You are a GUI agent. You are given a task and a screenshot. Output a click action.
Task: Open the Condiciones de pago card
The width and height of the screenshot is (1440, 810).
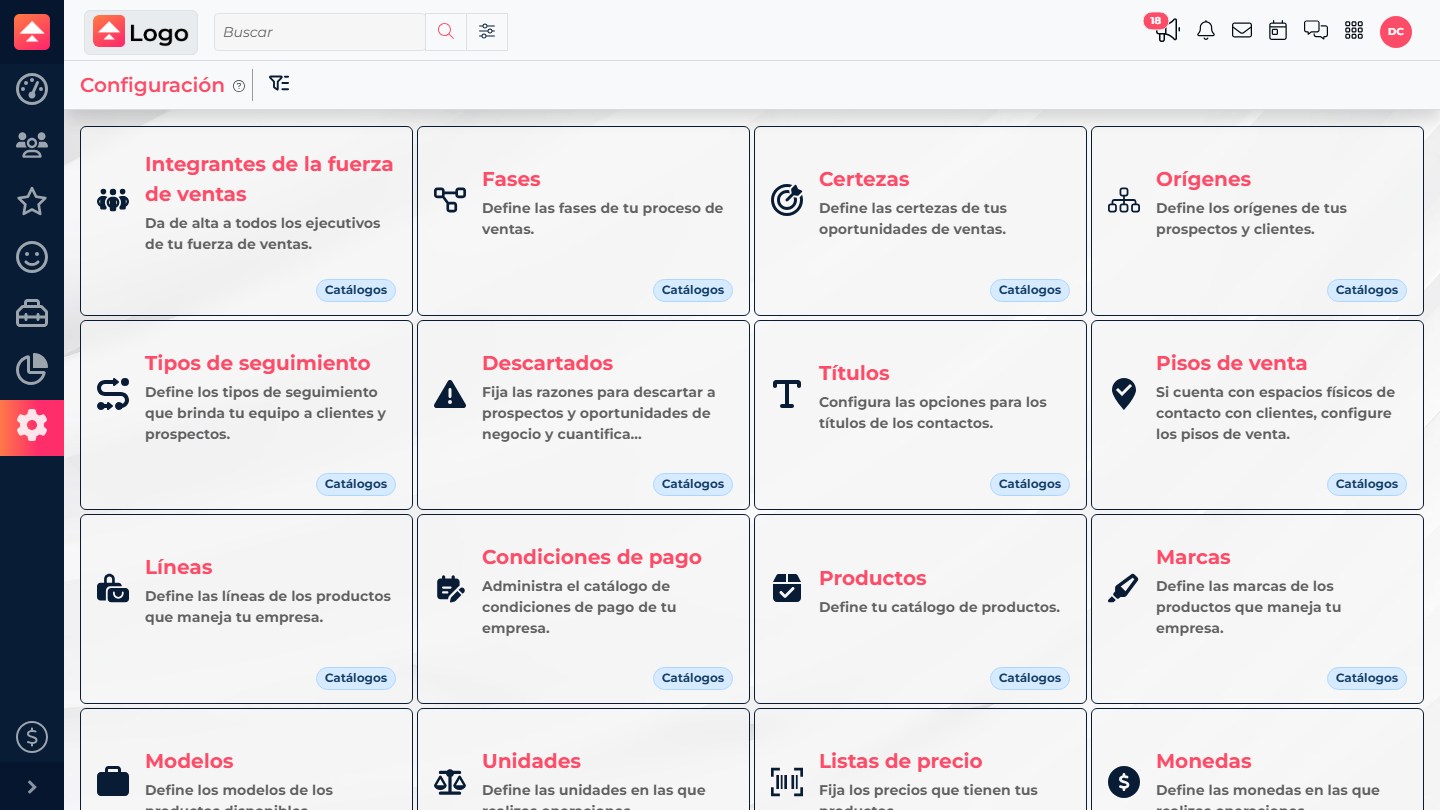583,609
